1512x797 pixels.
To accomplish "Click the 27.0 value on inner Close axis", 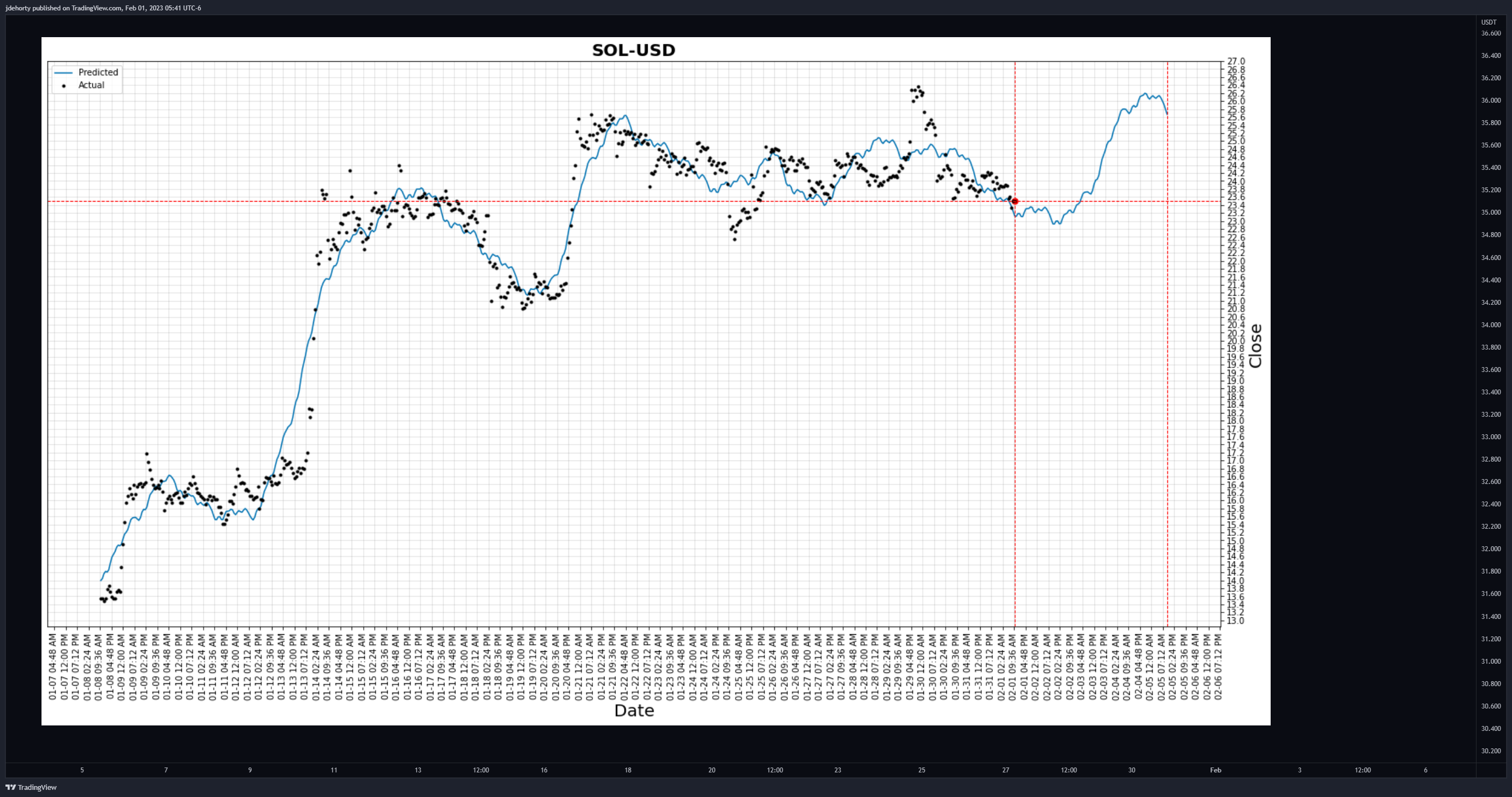I will point(1236,62).
